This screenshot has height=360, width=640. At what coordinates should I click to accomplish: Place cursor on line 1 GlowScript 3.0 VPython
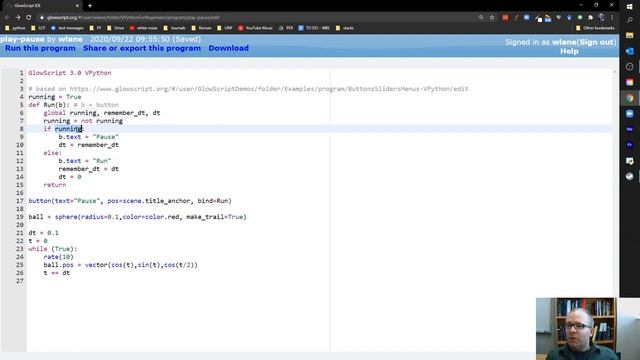click(x=70, y=73)
